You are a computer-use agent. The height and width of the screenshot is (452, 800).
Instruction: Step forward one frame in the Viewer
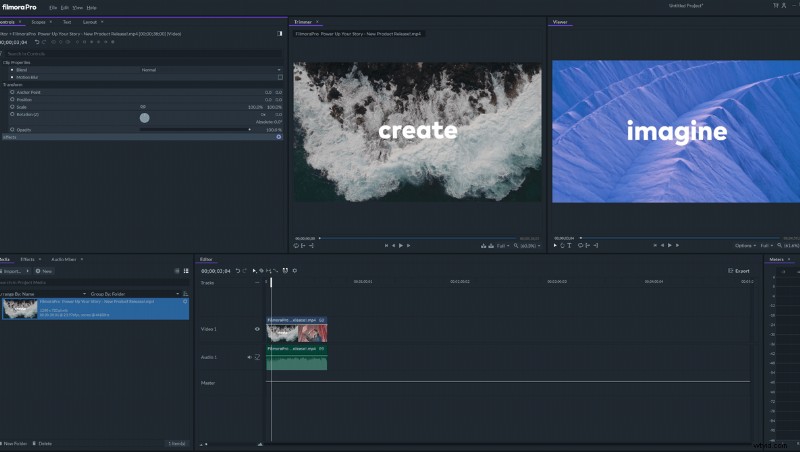[x=678, y=245]
